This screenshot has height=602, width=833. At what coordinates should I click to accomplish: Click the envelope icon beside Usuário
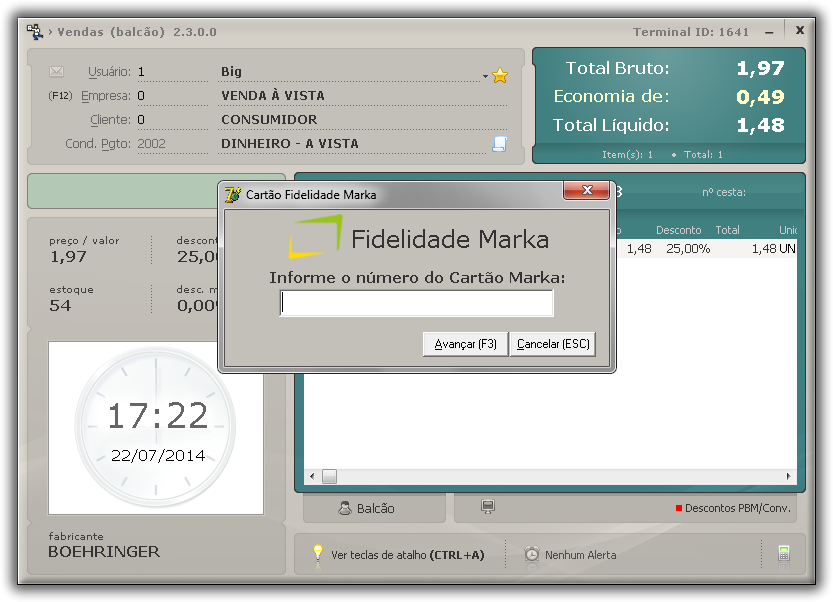pos(56,71)
